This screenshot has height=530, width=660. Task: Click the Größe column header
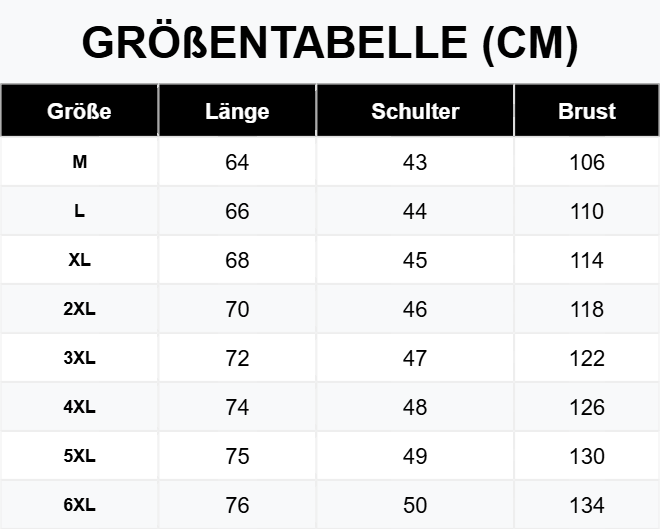(x=79, y=111)
